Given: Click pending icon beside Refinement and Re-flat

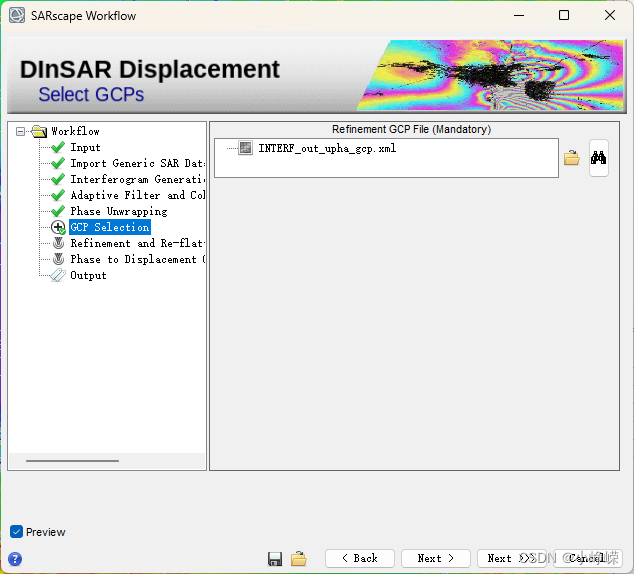Looking at the screenshot, I should 59,243.
